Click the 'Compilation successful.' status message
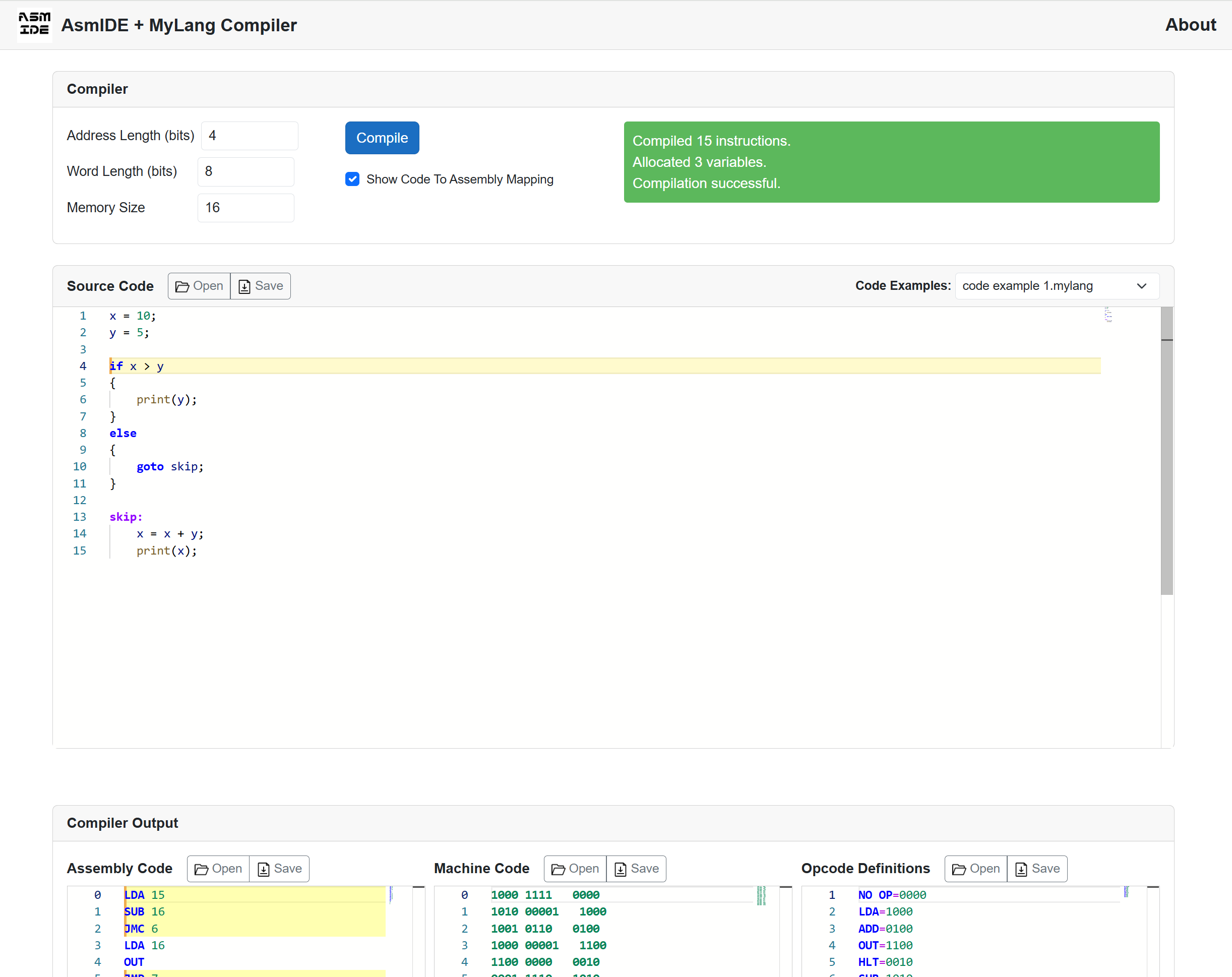The height and width of the screenshot is (977, 1232). (x=706, y=184)
